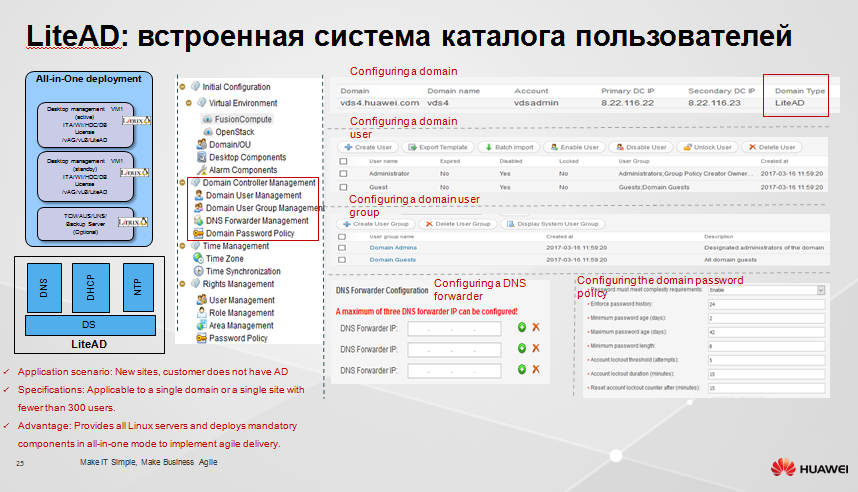Image resolution: width=858 pixels, height=492 pixels.
Task: Click the third DNS Forwarder IP field
Action: [x=454, y=371]
